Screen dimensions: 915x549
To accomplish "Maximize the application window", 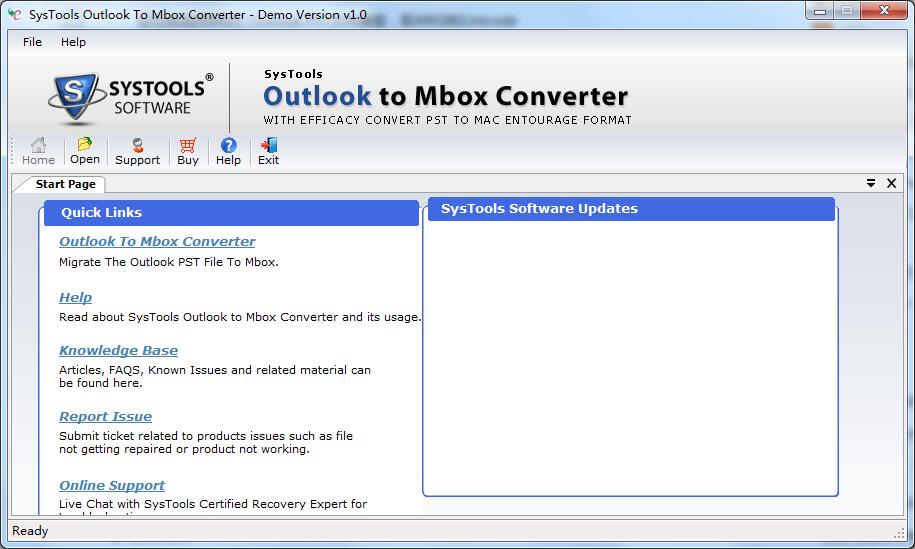I will click(x=846, y=11).
